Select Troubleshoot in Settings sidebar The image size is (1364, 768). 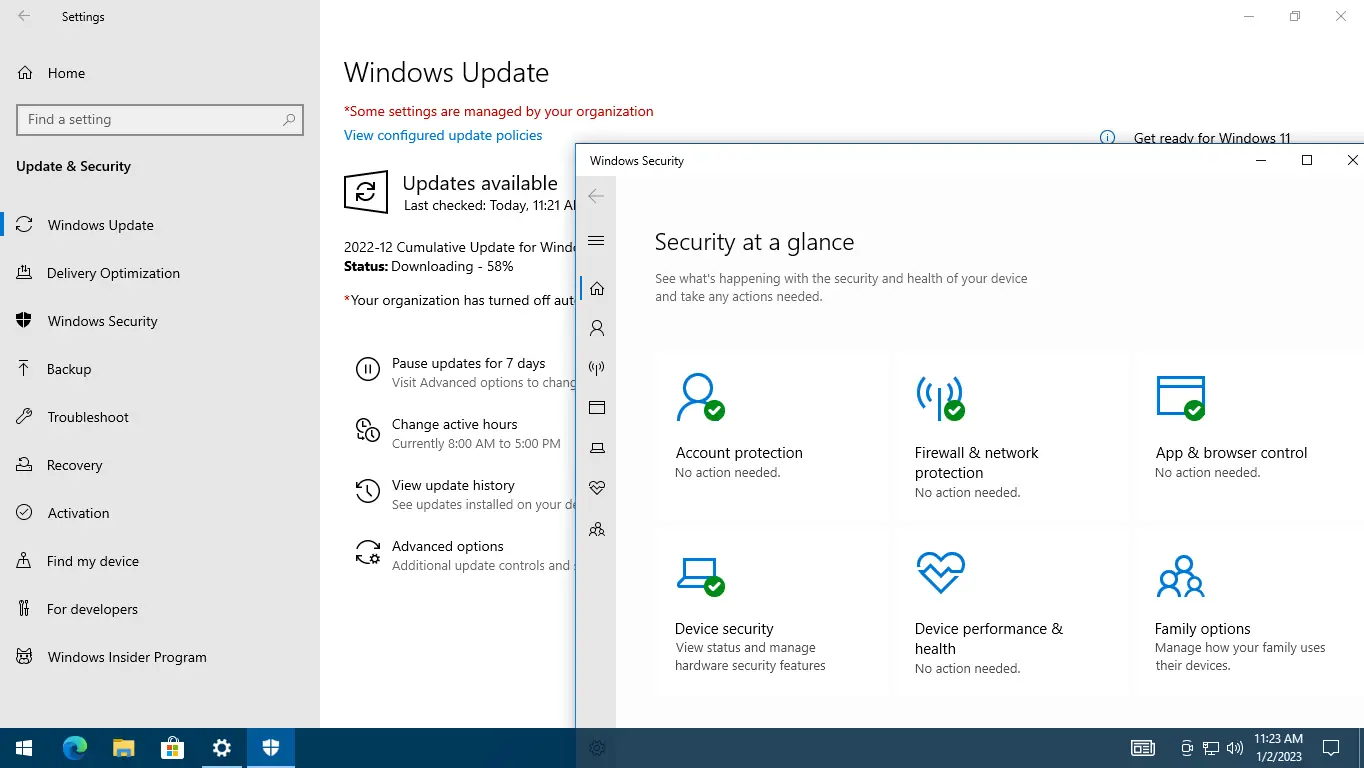(x=160, y=417)
